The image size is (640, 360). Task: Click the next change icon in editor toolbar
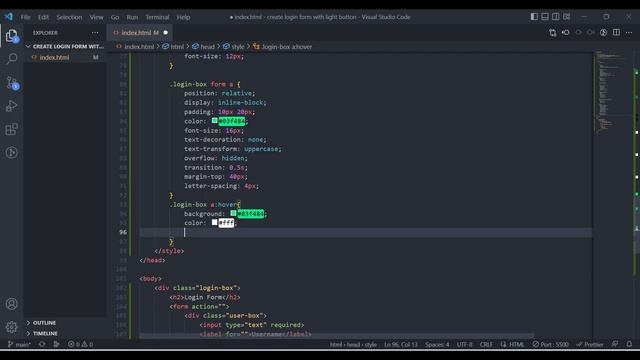(x=591, y=33)
